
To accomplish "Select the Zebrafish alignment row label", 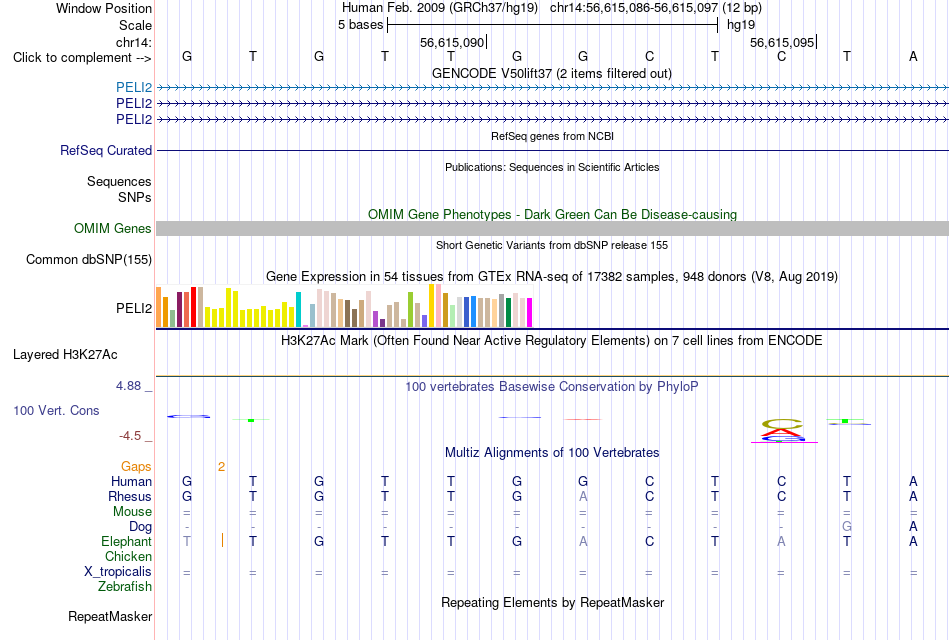I will pyautogui.click(x=125, y=586).
